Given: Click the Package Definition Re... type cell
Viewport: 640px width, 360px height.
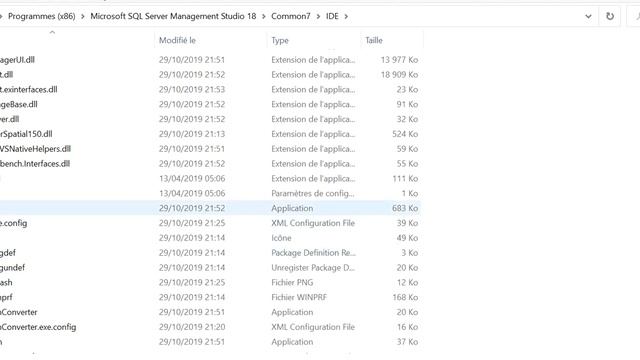Looking at the screenshot, I should pyautogui.click(x=313, y=253).
